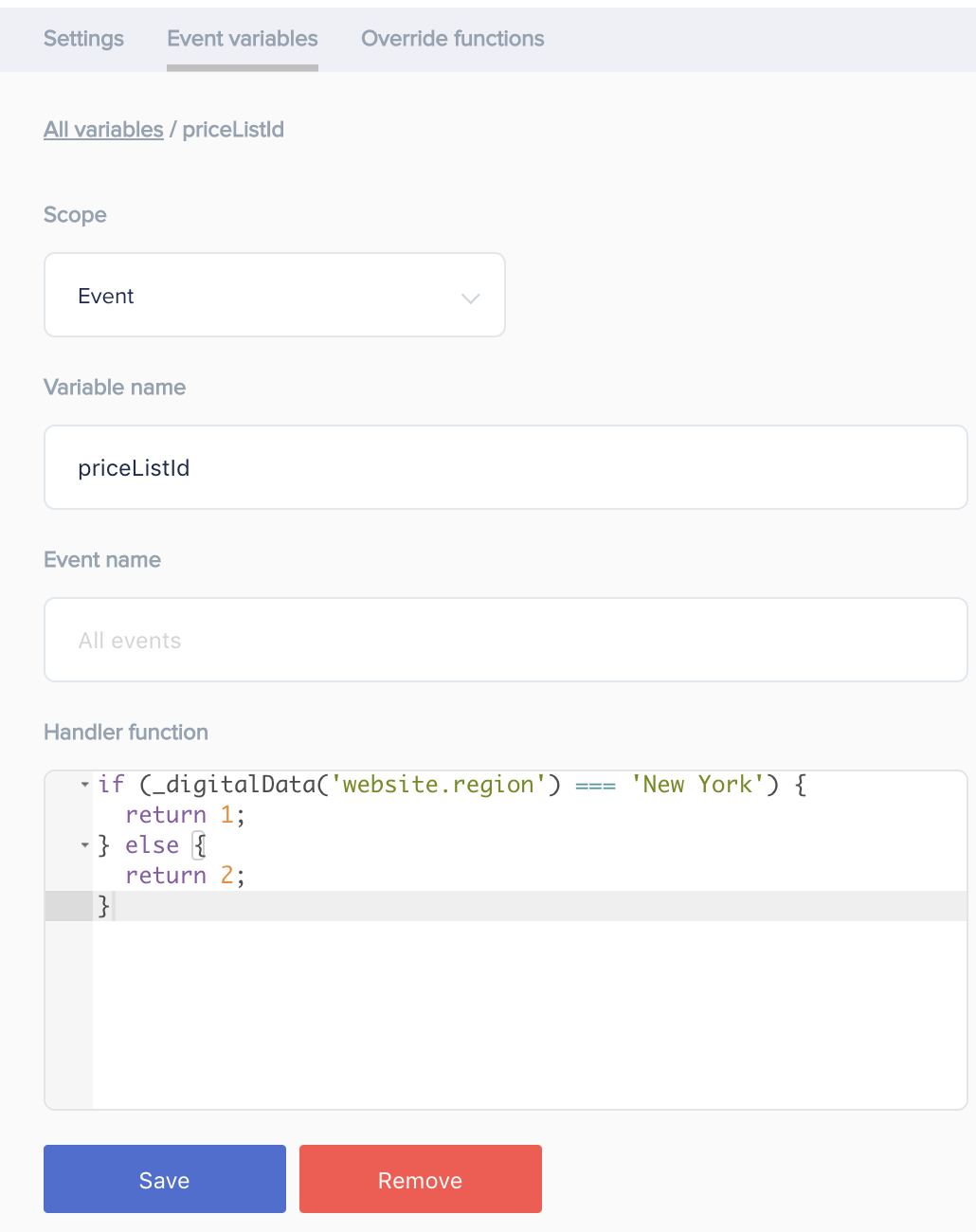Place cursor on return 1 line

click(x=185, y=815)
